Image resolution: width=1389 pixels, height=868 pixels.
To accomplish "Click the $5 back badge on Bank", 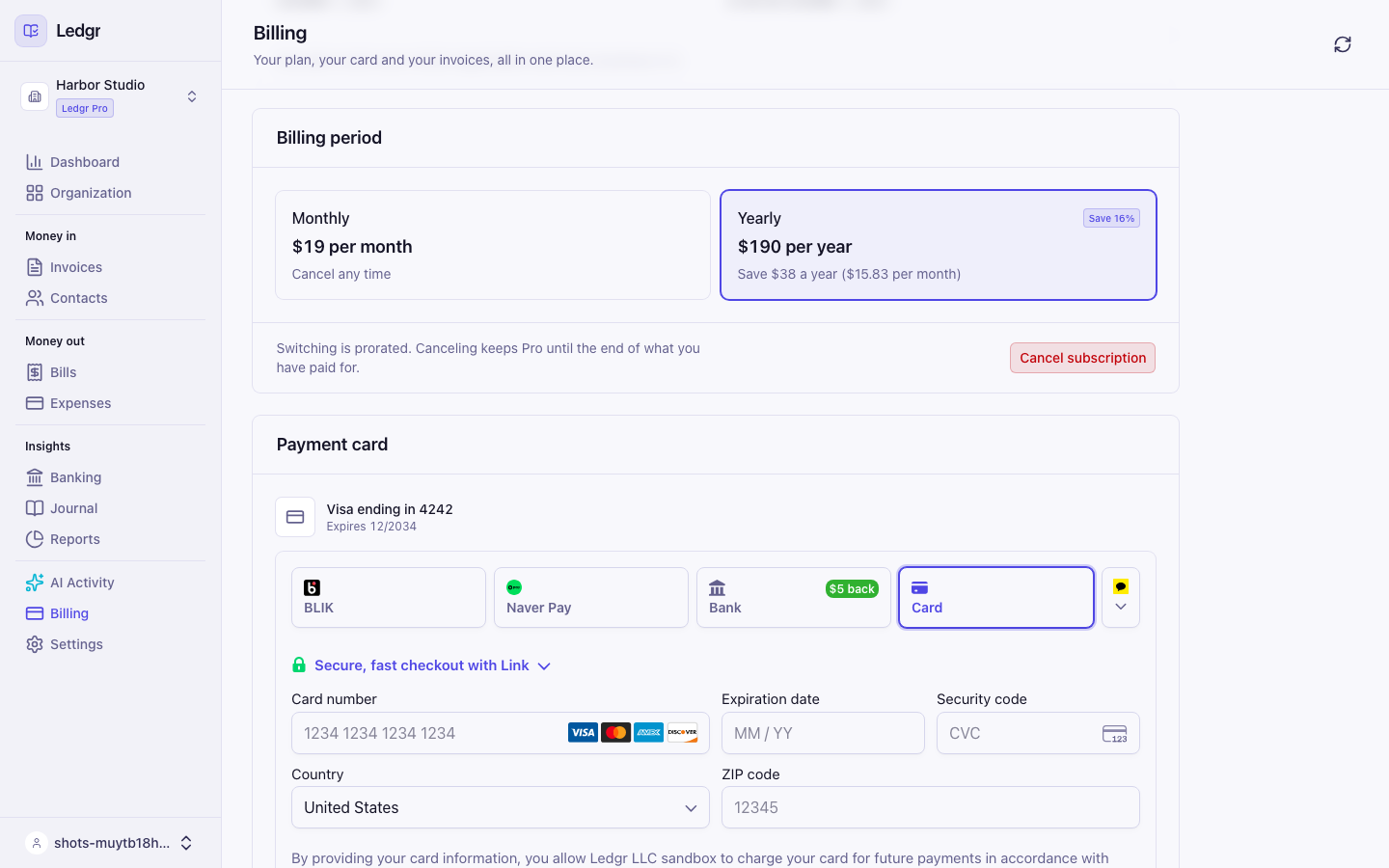I will pyautogui.click(x=852, y=589).
